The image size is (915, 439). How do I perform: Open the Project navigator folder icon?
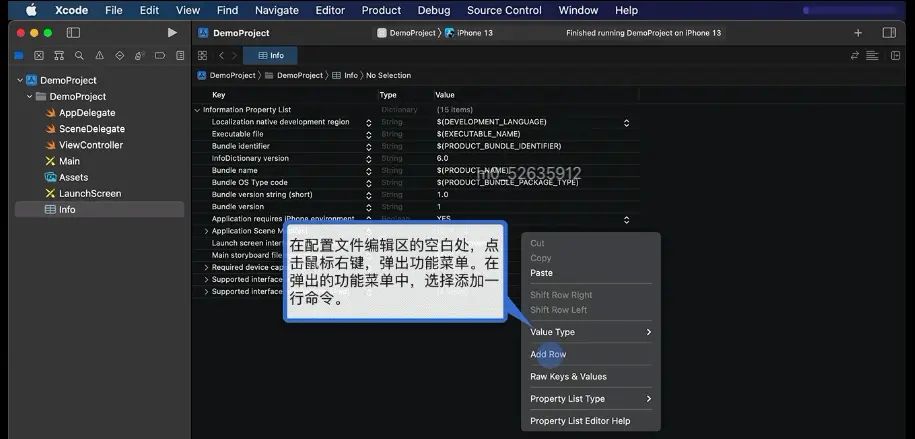(19, 55)
